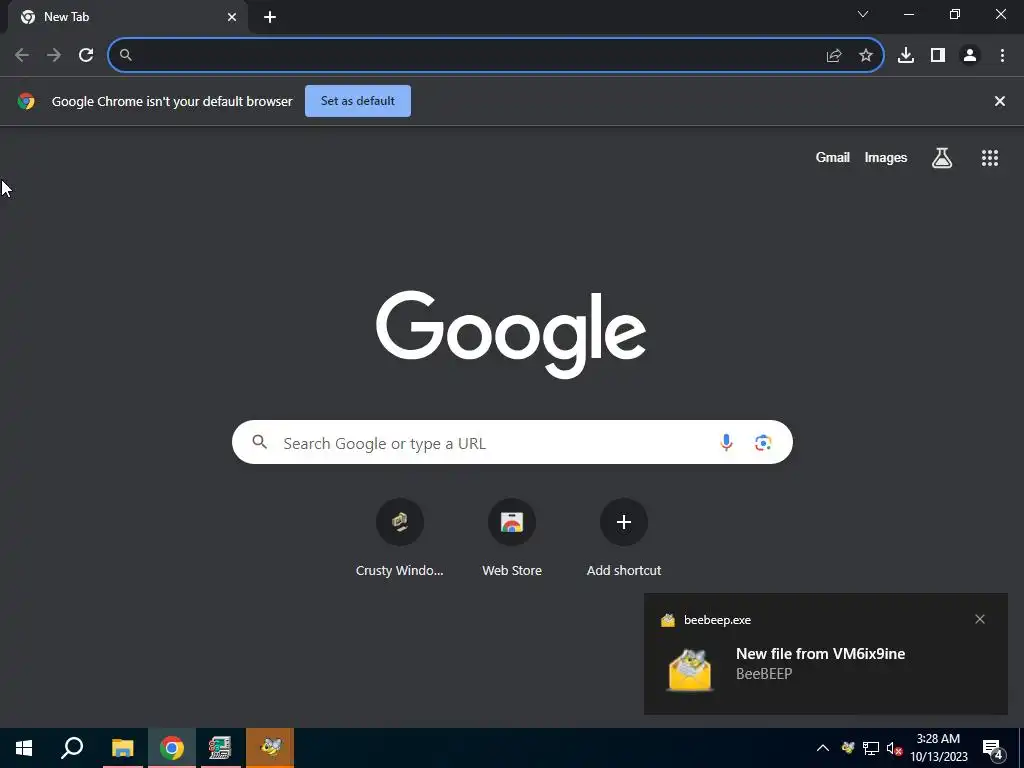Open the Google apps grid
This screenshot has height=768, width=1024.
point(990,157)
